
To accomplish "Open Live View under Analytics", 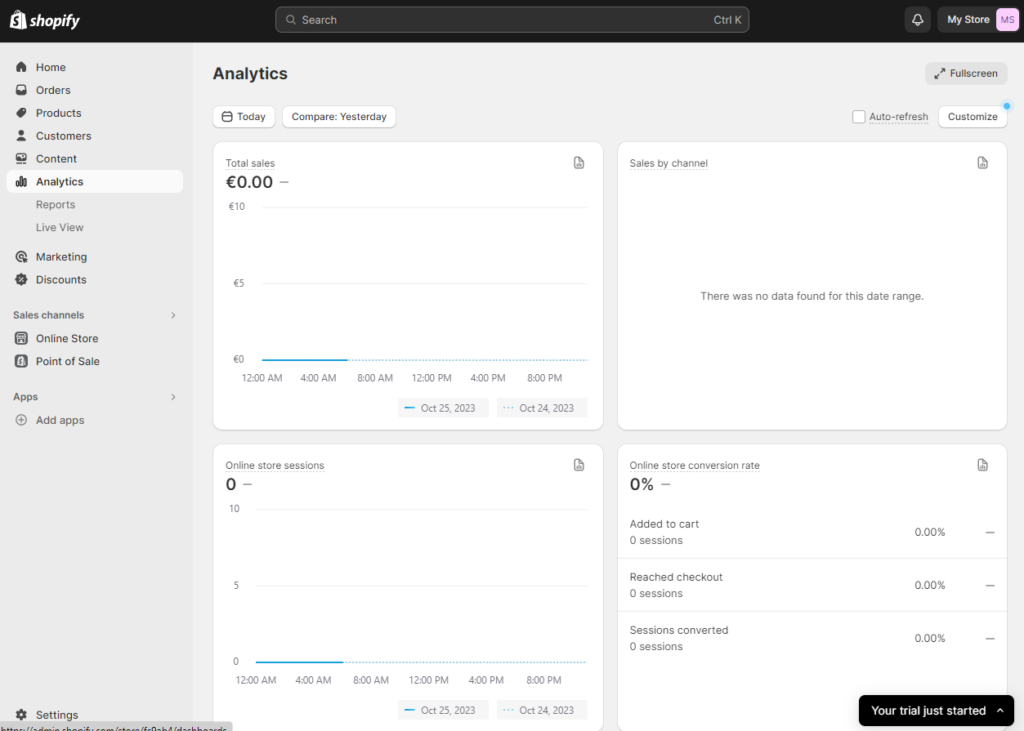I will coord(59,227).
